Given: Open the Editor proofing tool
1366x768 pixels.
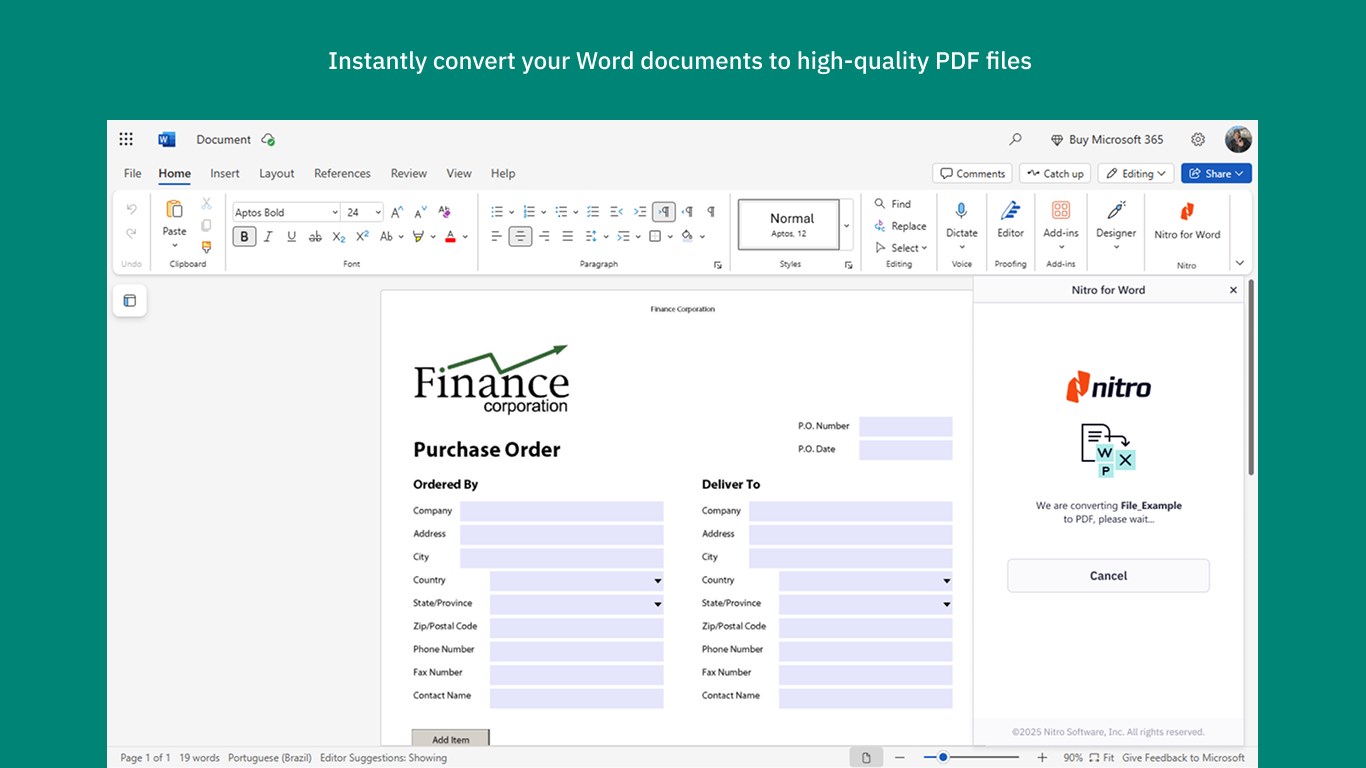Looking at the screenshot, I should (x=1010, y=219).
